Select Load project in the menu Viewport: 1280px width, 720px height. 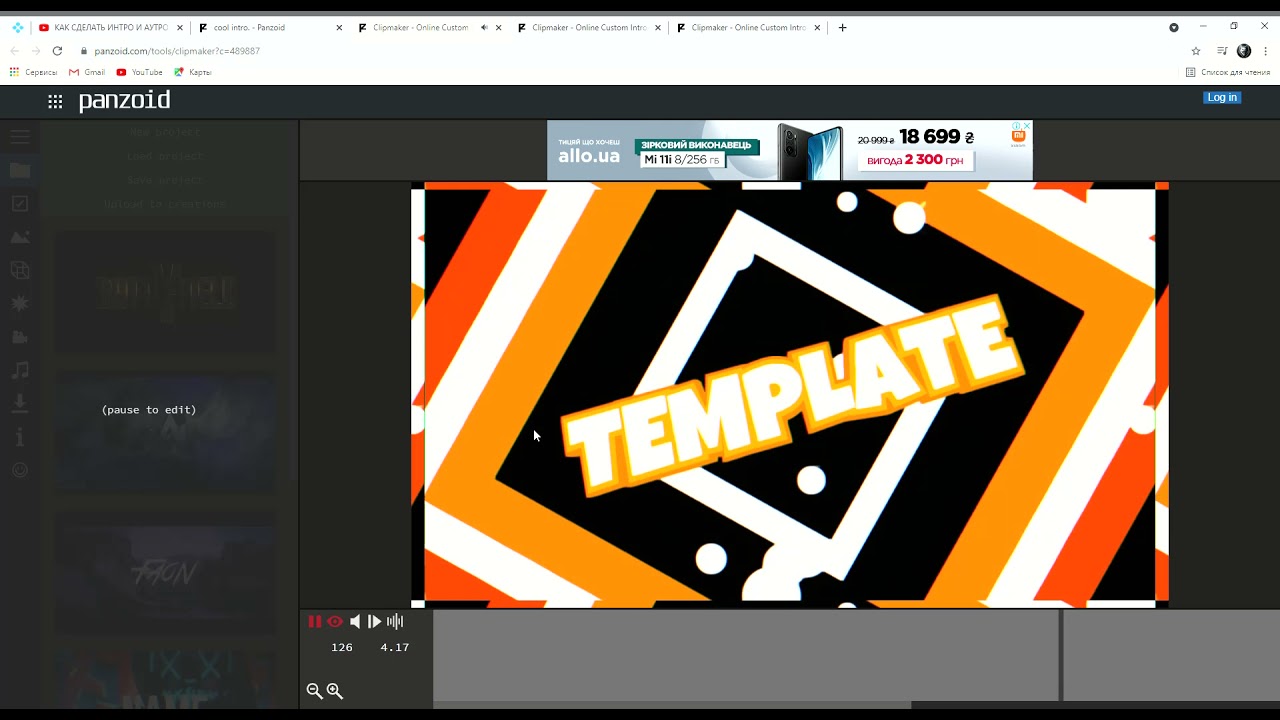pyautogui.click(x=165, y=156)
